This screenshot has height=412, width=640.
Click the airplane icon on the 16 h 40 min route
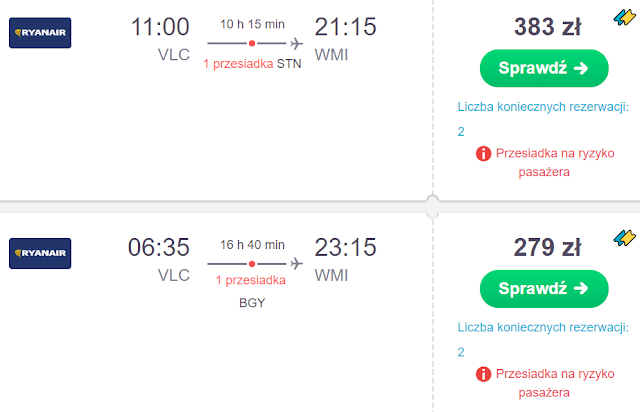(x=296, y=264)
